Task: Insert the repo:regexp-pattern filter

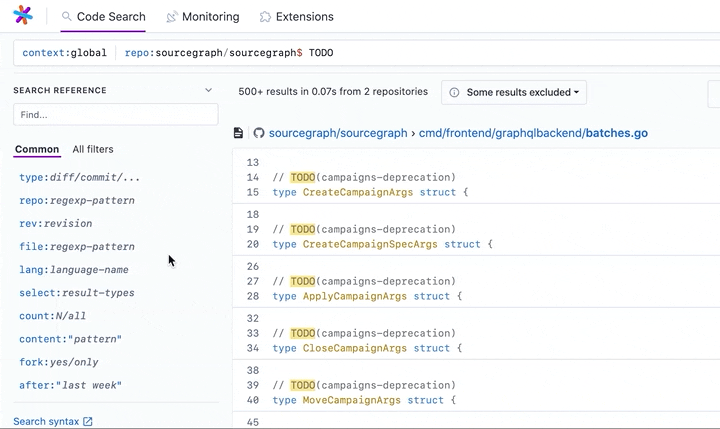Action: tap(77, 200)
